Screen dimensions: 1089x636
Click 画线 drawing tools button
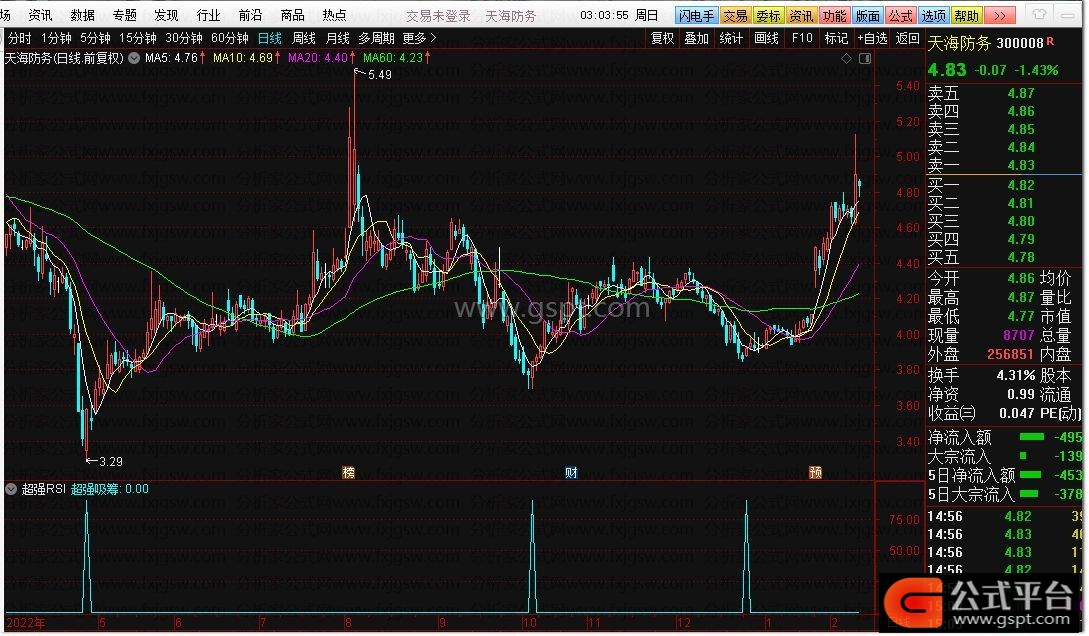766,38
